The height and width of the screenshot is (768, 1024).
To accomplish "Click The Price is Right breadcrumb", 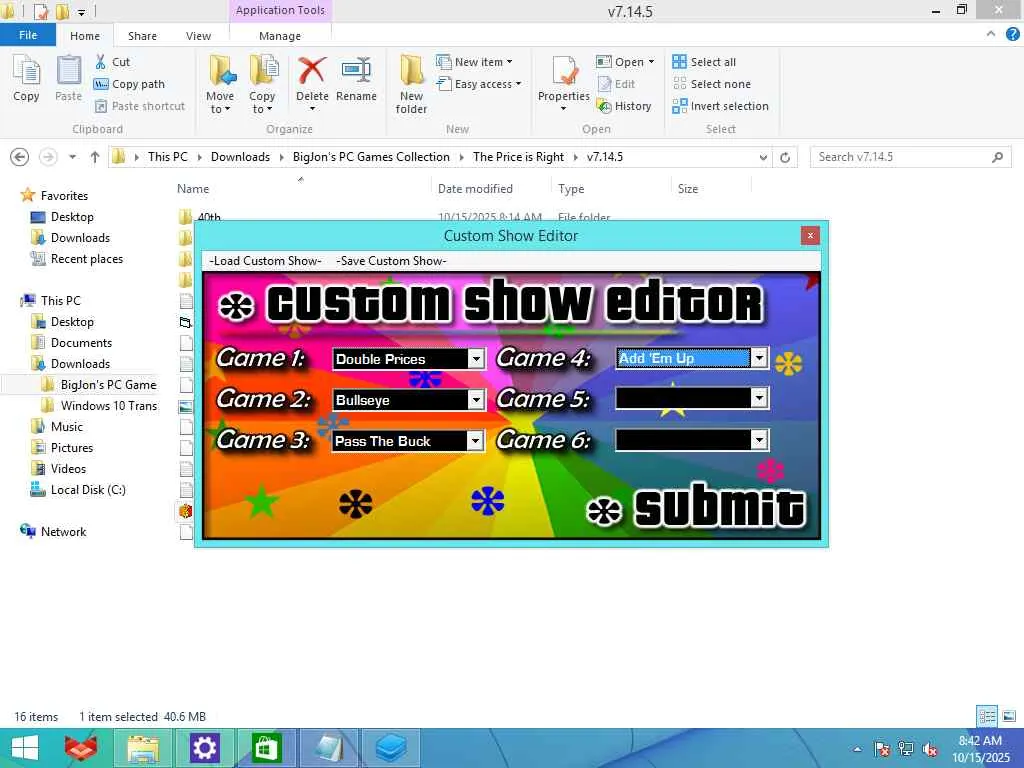I will pyautogui.click(x=518, y=157).
